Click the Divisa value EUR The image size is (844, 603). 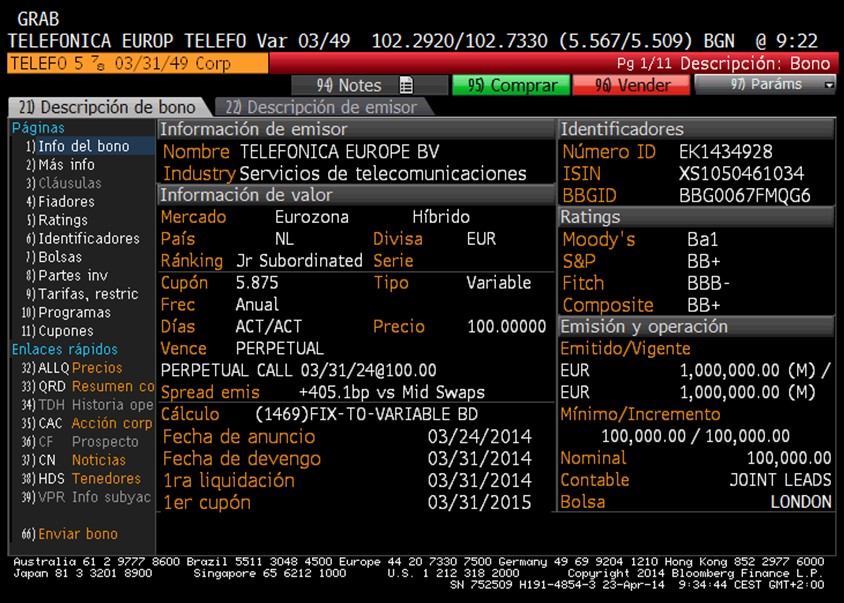point(481,239)
